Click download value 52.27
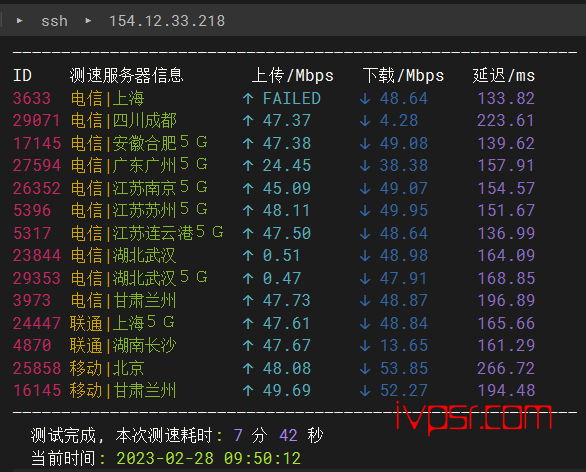 (404, 391)
